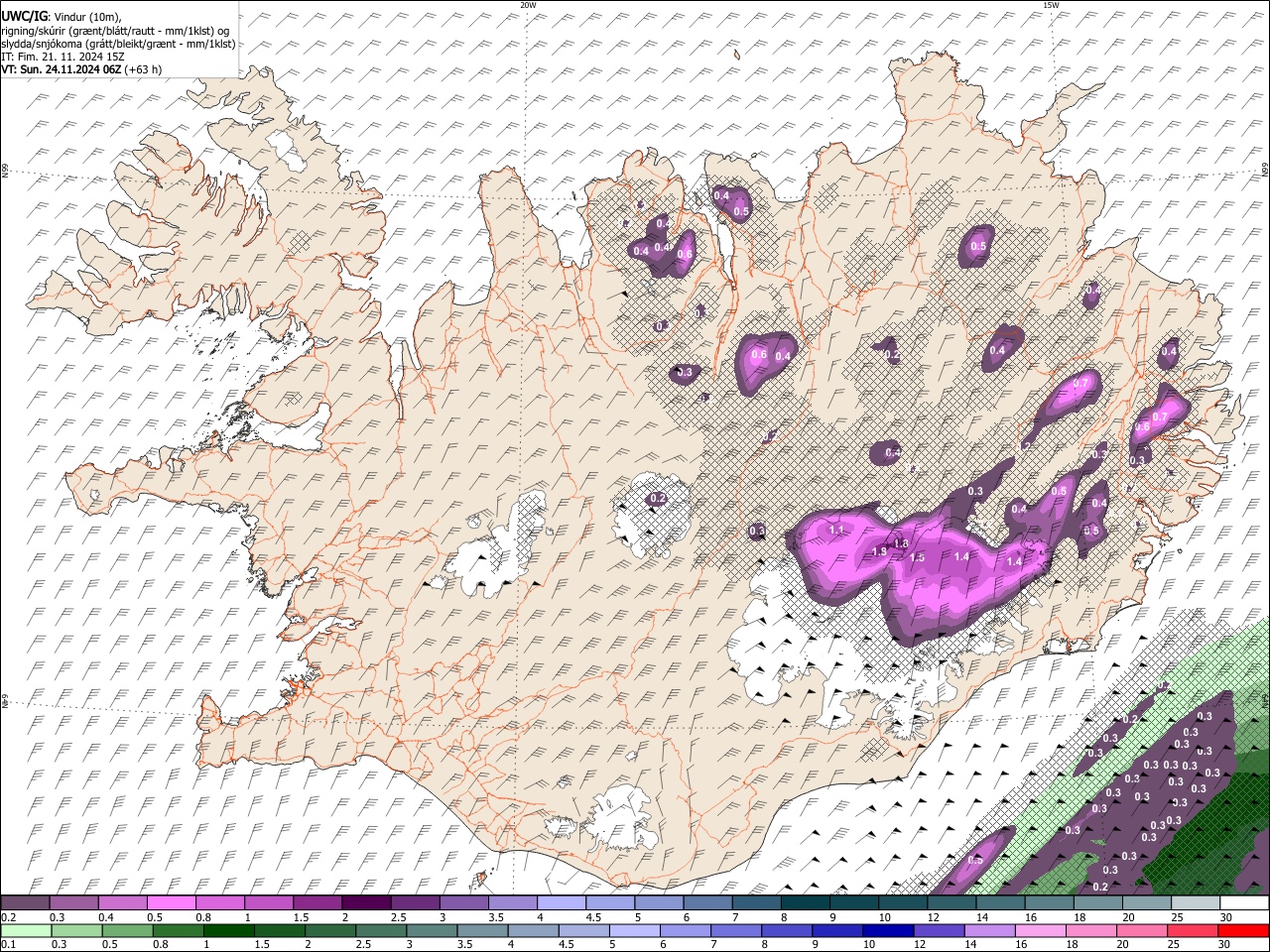Click the '(+63 h)' forecast offset text
This screenshot has width=1270, height=952.
pos(144,69)
